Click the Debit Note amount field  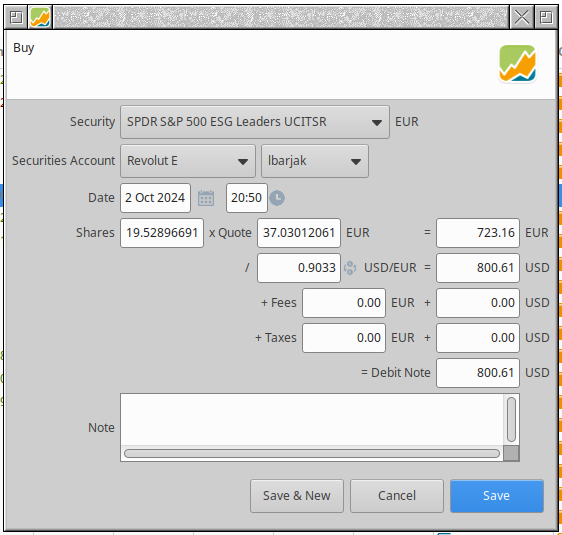click(x=478, y=373)
